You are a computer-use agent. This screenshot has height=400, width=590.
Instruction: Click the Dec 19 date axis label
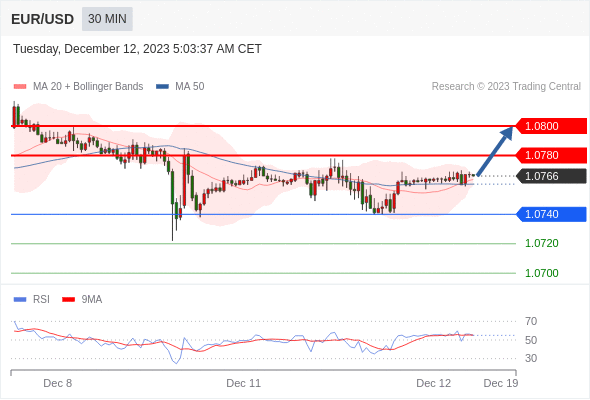click(x=501, y=383)
